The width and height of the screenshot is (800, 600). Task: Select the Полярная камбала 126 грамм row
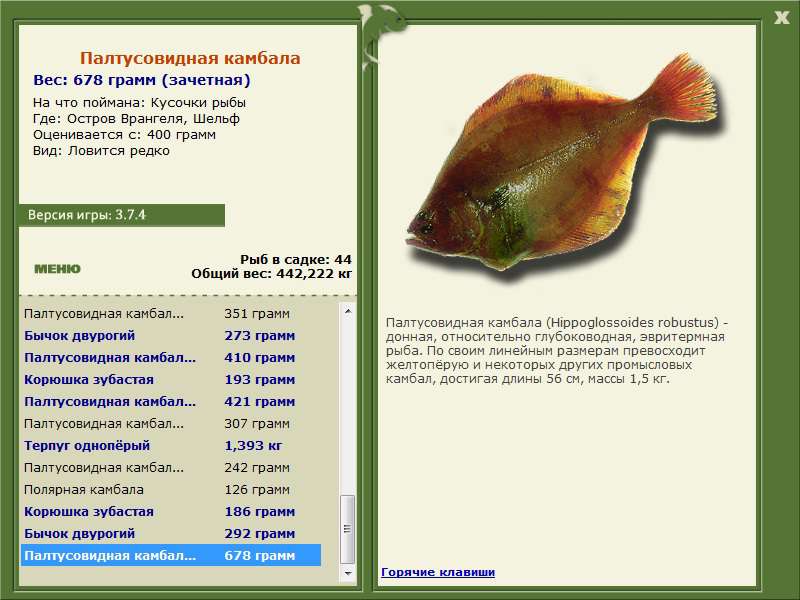click(x=160, y=490)
